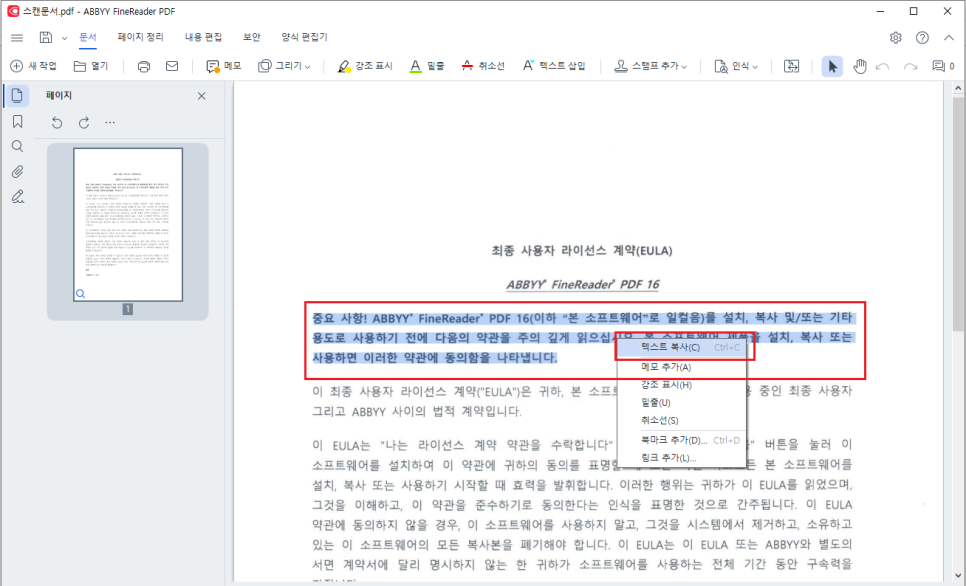This screenshot has width=966, height=586.
Task: Start a 새 작업 new task
Action: [34, 66]
